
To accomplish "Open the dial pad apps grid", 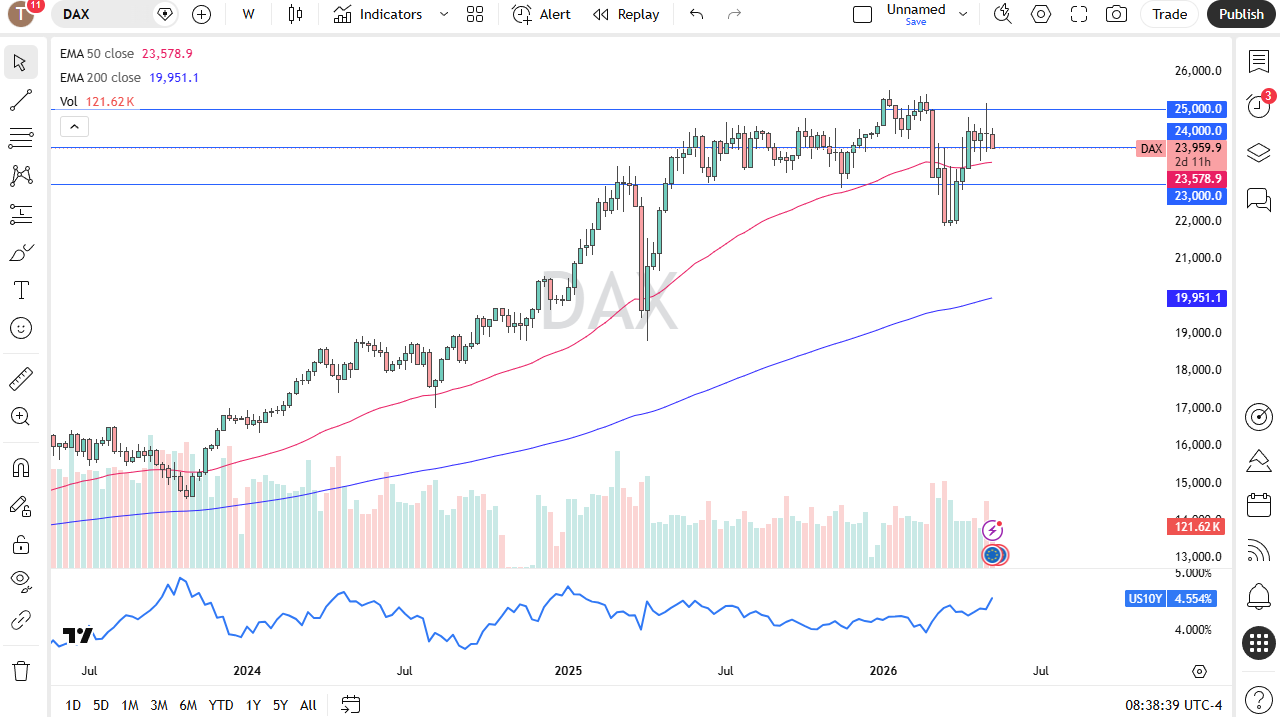I will coord(1258,643).
